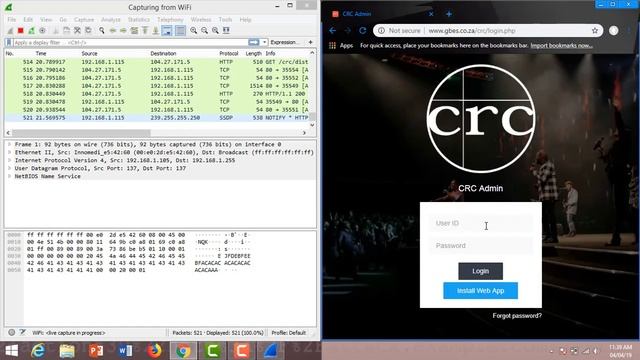Open the Chrome profile avatar
Viewport: 640px width, 360px height.
(x=613, y=31)
